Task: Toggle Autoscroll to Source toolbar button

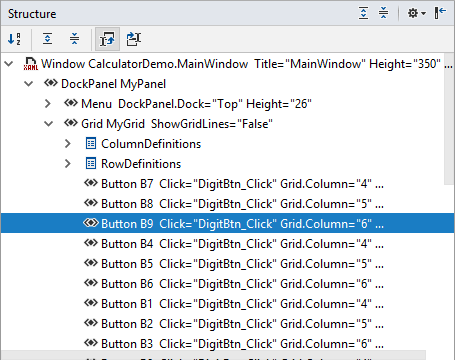Action: [x=107, y=39]
